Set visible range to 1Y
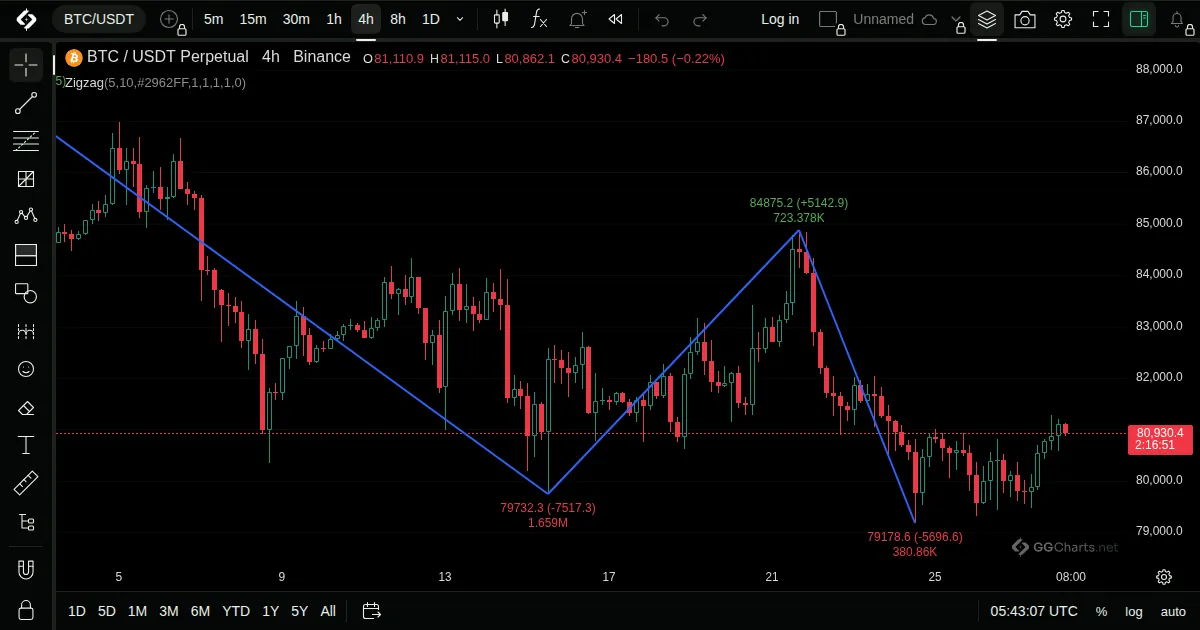Image resolution: width=1200 pixels, height=630 pixels. [x=271, y=611]
